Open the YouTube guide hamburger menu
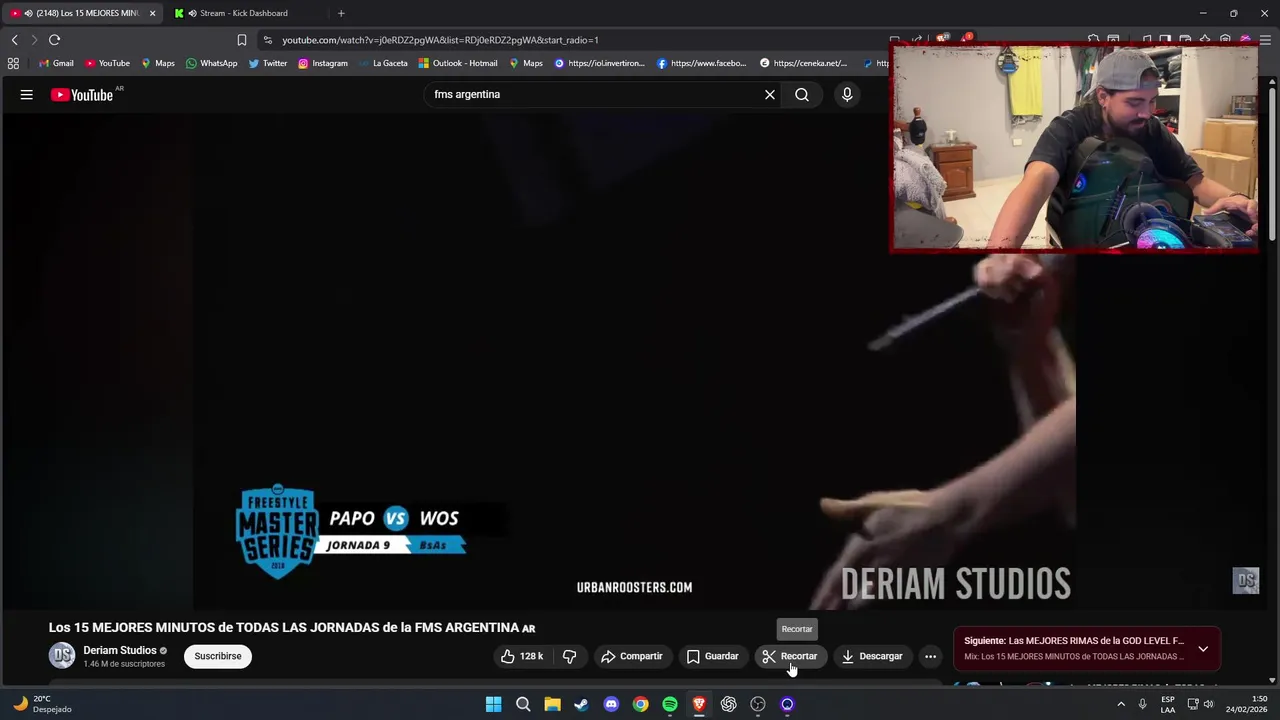Image resolution: width=1280 pixels, height=720 pixels. (27, 95)
